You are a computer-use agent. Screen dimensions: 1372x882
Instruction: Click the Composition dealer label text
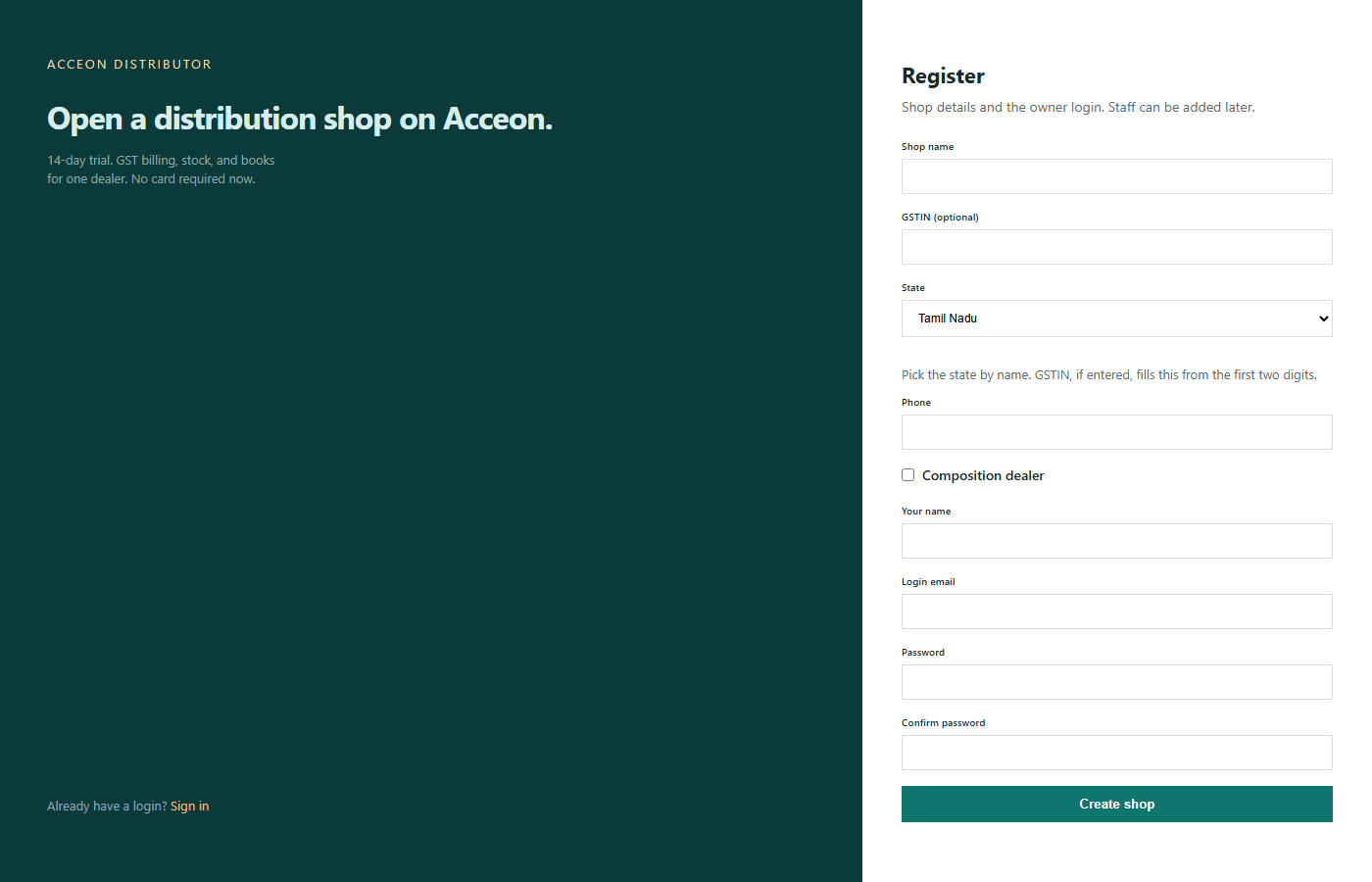pos(983,475)
